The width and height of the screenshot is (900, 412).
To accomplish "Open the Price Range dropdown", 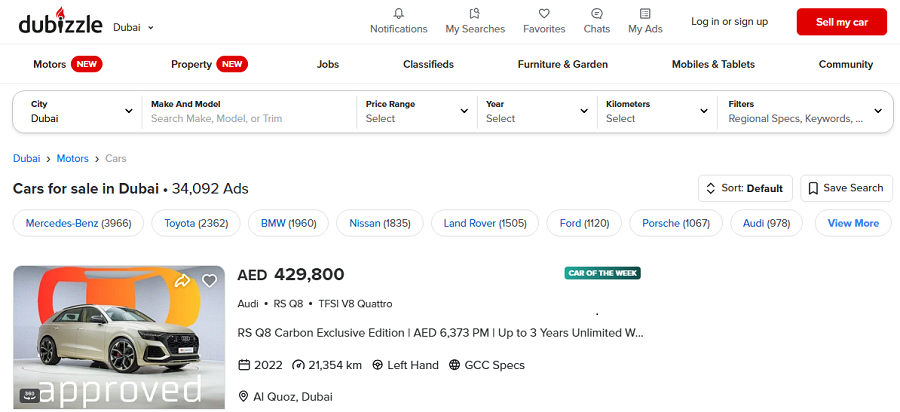I will coord(417,111).
